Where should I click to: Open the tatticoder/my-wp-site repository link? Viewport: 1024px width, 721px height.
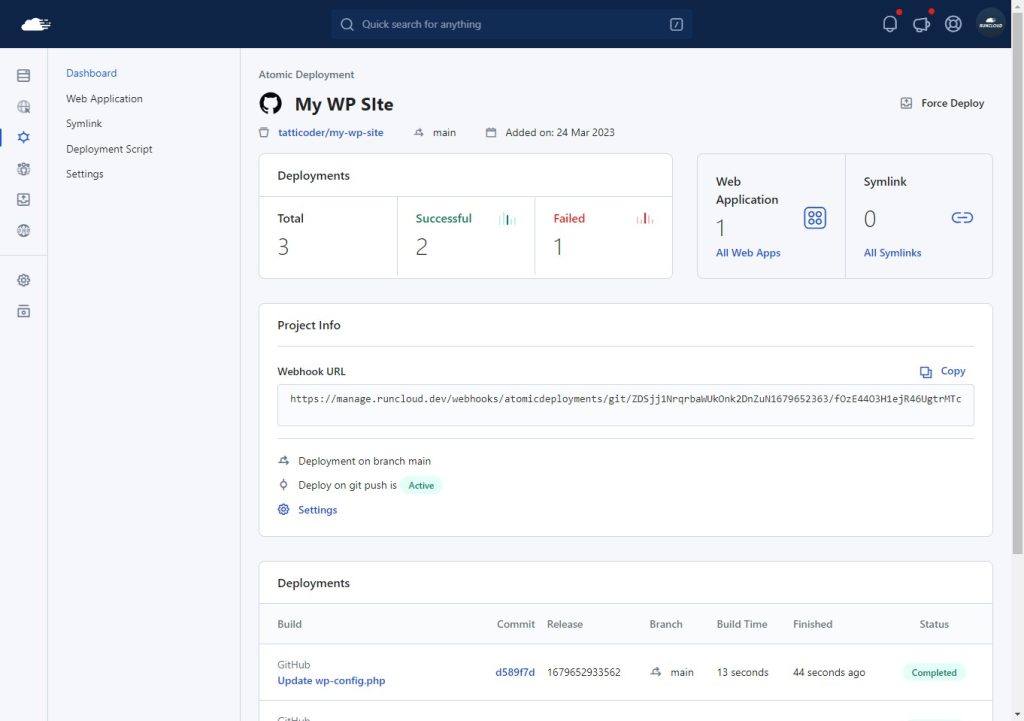(x=330, y=133)
